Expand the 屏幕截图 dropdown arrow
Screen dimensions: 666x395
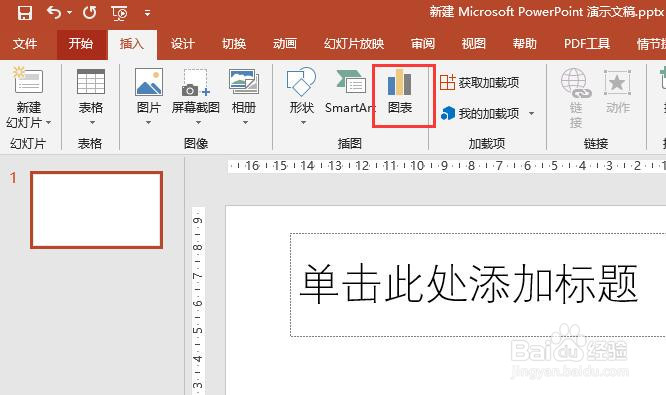(198, 123)
